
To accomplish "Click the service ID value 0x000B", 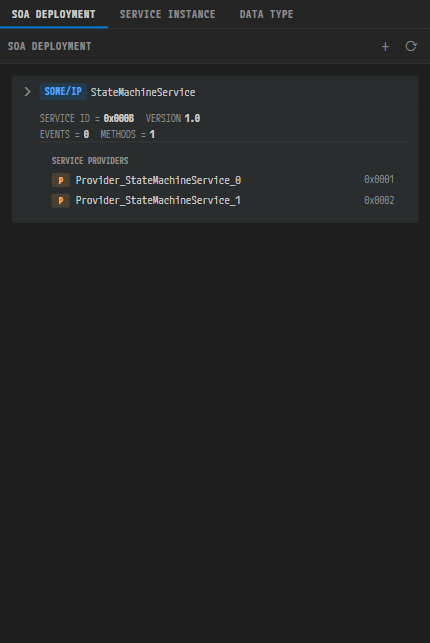I will 118,119.
